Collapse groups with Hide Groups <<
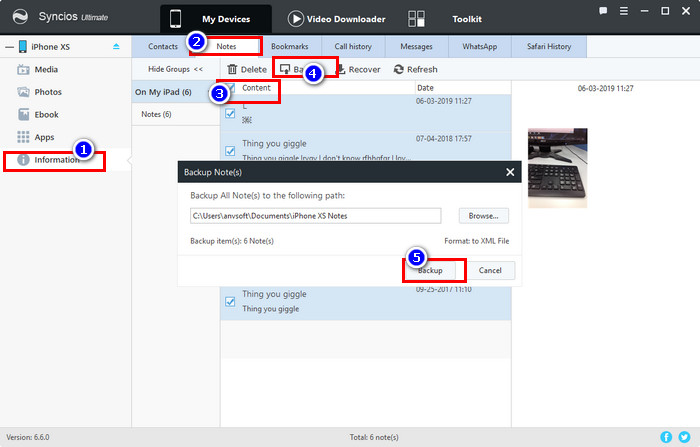This screenshot has width=700, height=447. (x=175, y=69)
